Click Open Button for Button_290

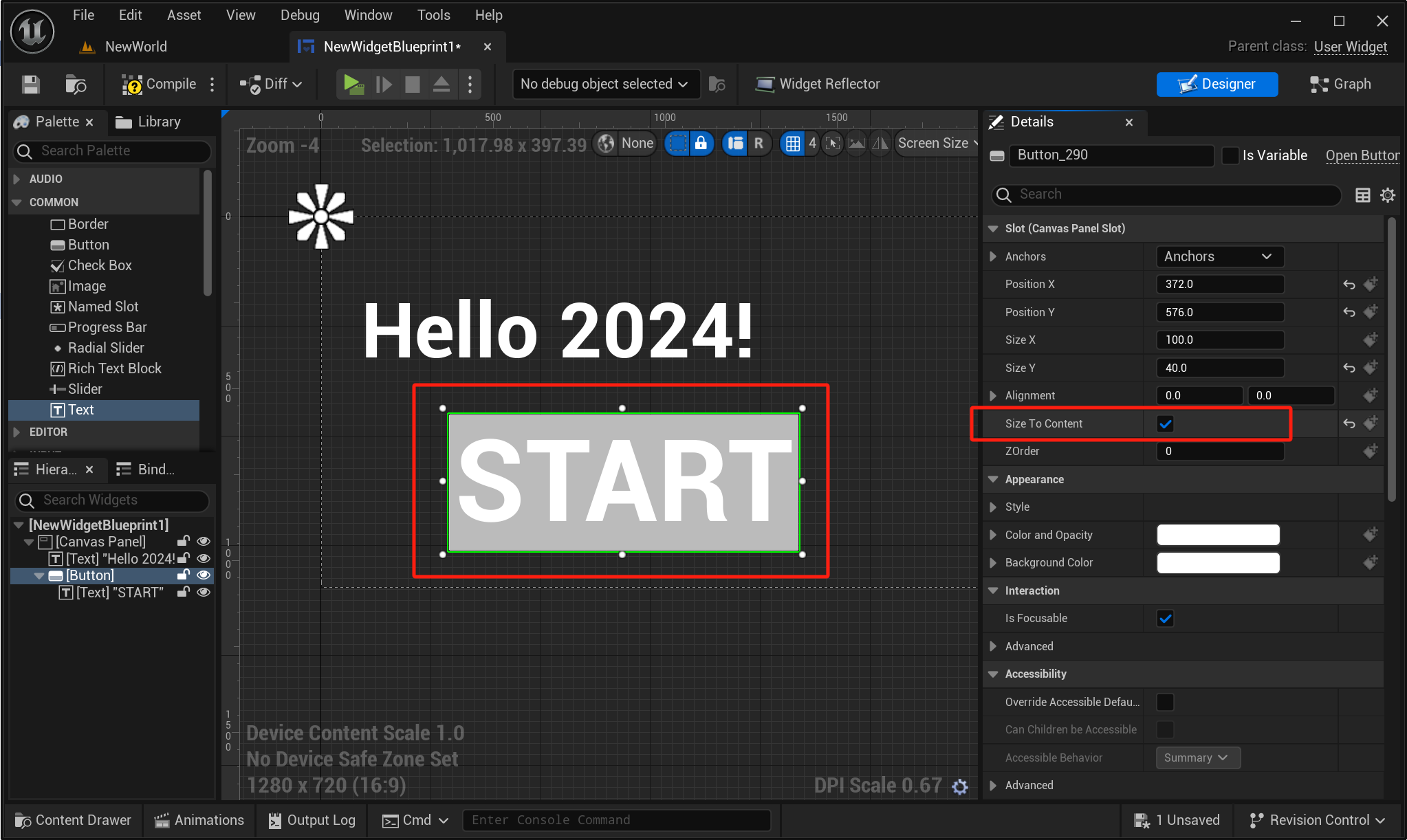click(1362, 154)
